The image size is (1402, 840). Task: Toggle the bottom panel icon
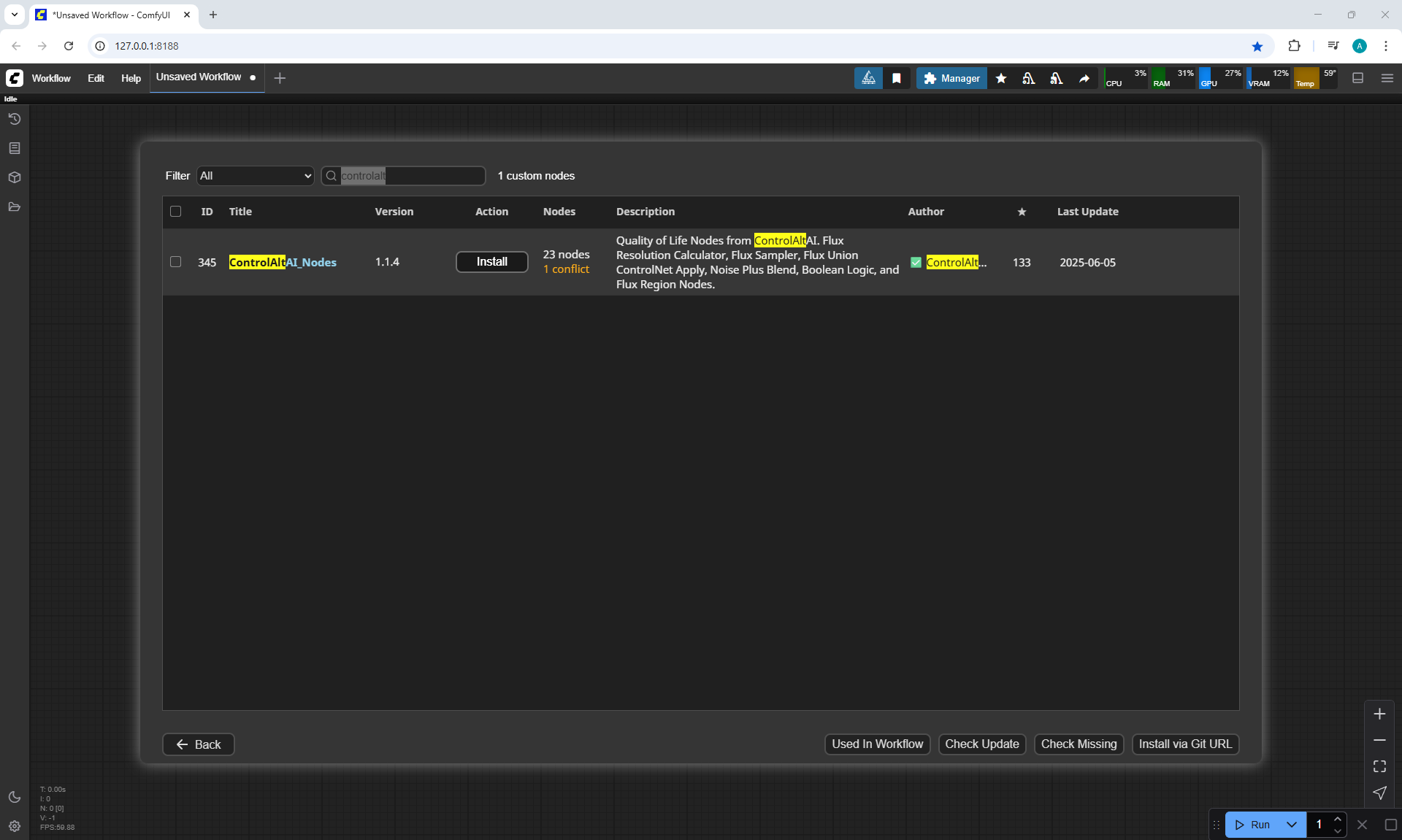pyautogui.click(x=1357, y=78)
